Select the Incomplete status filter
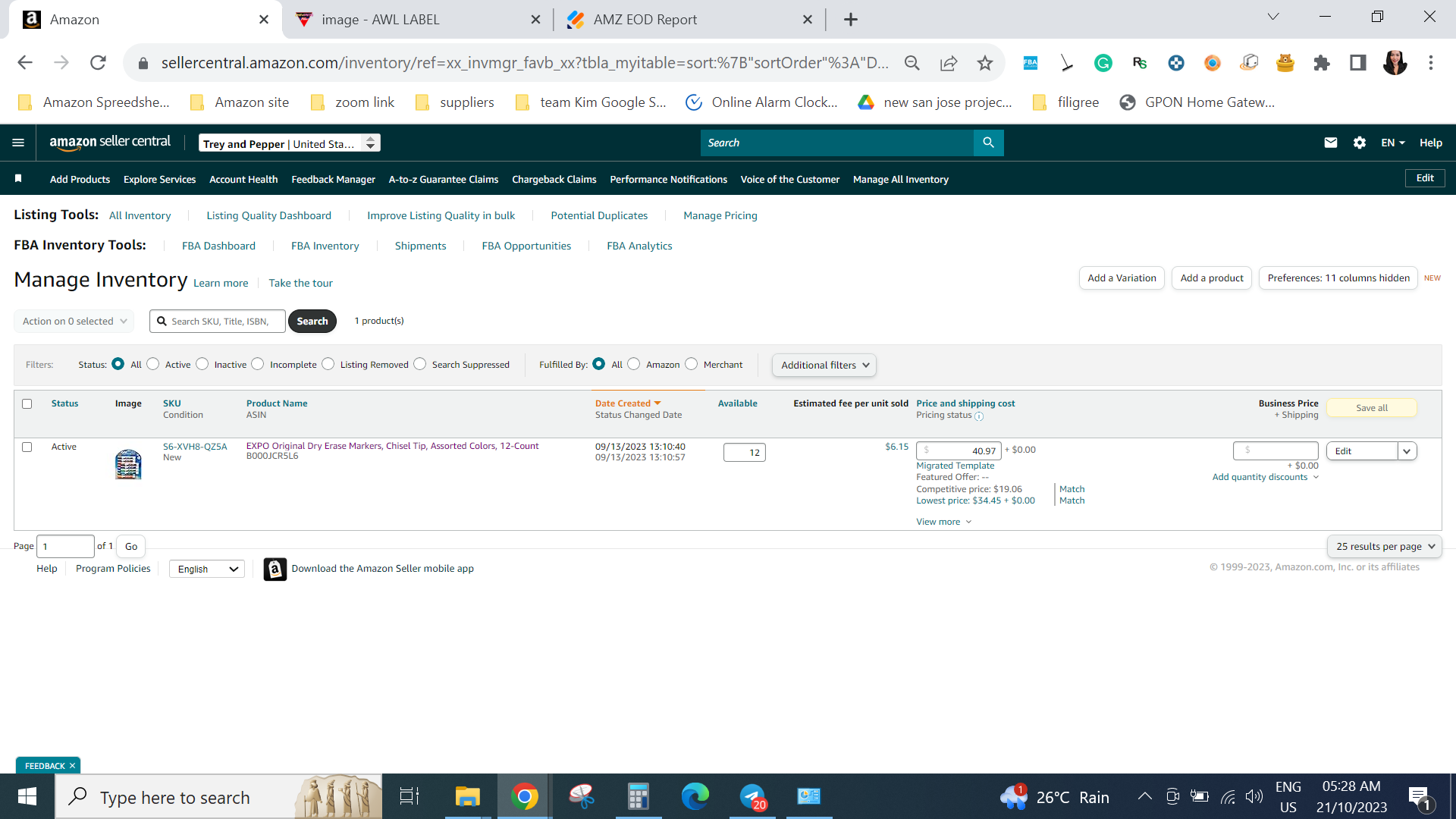Image resolution: width=1456 pixels, height=819 pixels. click(x=258, y=364)
